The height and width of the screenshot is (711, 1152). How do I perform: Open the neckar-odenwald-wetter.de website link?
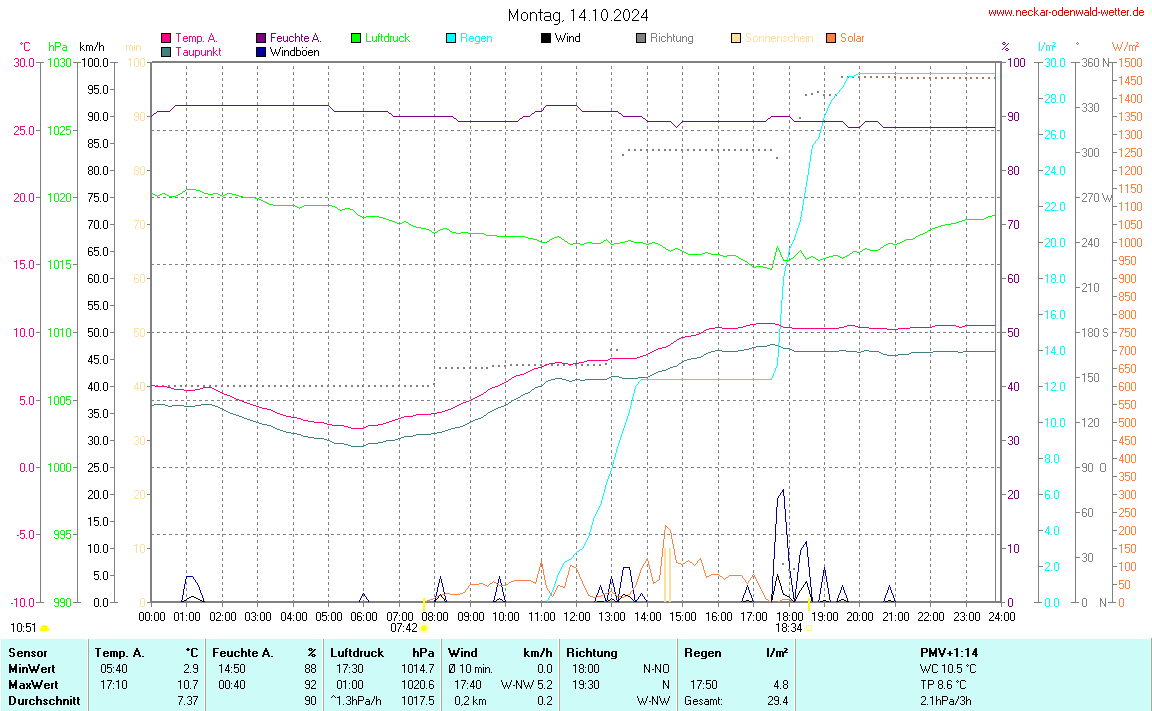click(1066, 12)
